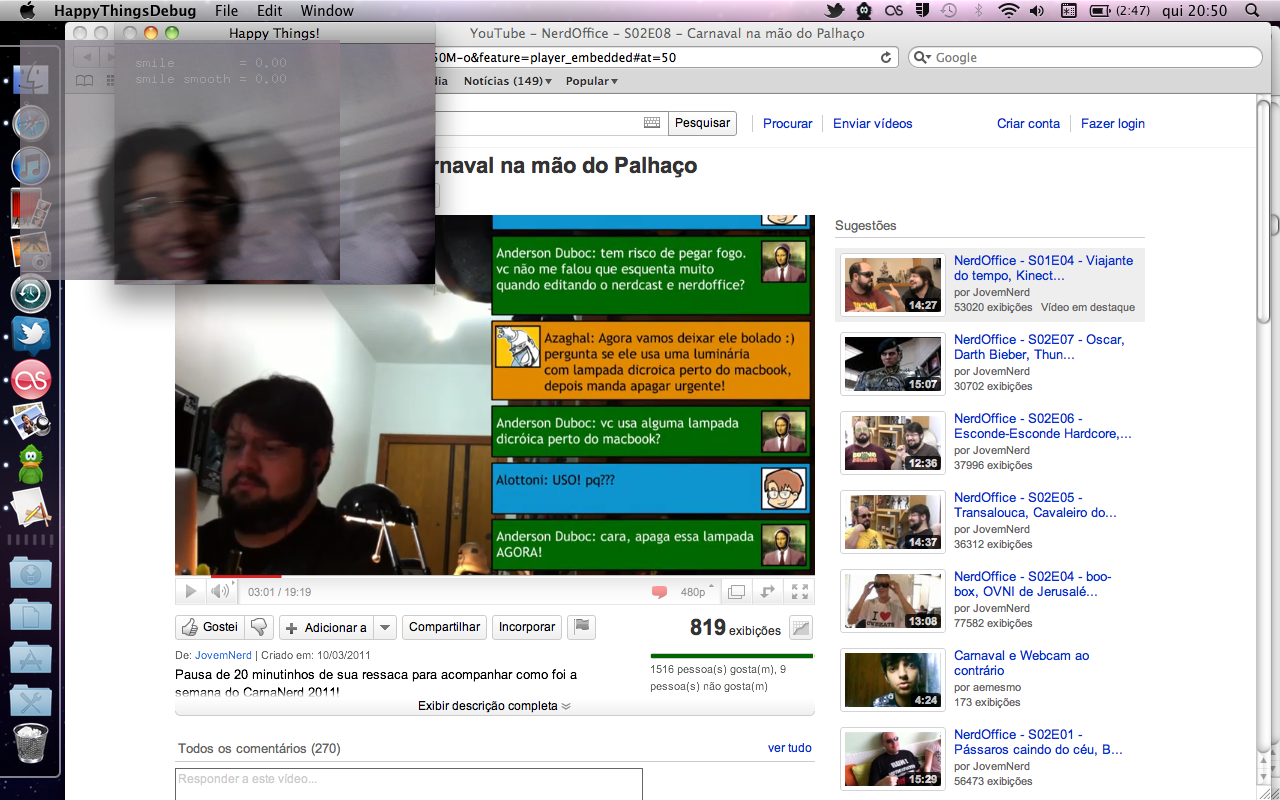Open the volume menu bar icon
Viewport: 1280px width, 800px height.
1038,11
